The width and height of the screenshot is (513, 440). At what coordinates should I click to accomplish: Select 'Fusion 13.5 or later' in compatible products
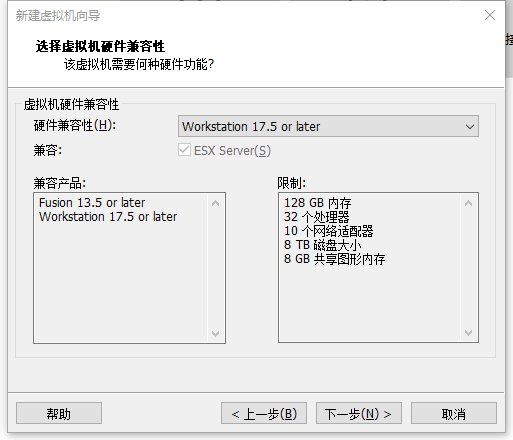pos(92,203)
